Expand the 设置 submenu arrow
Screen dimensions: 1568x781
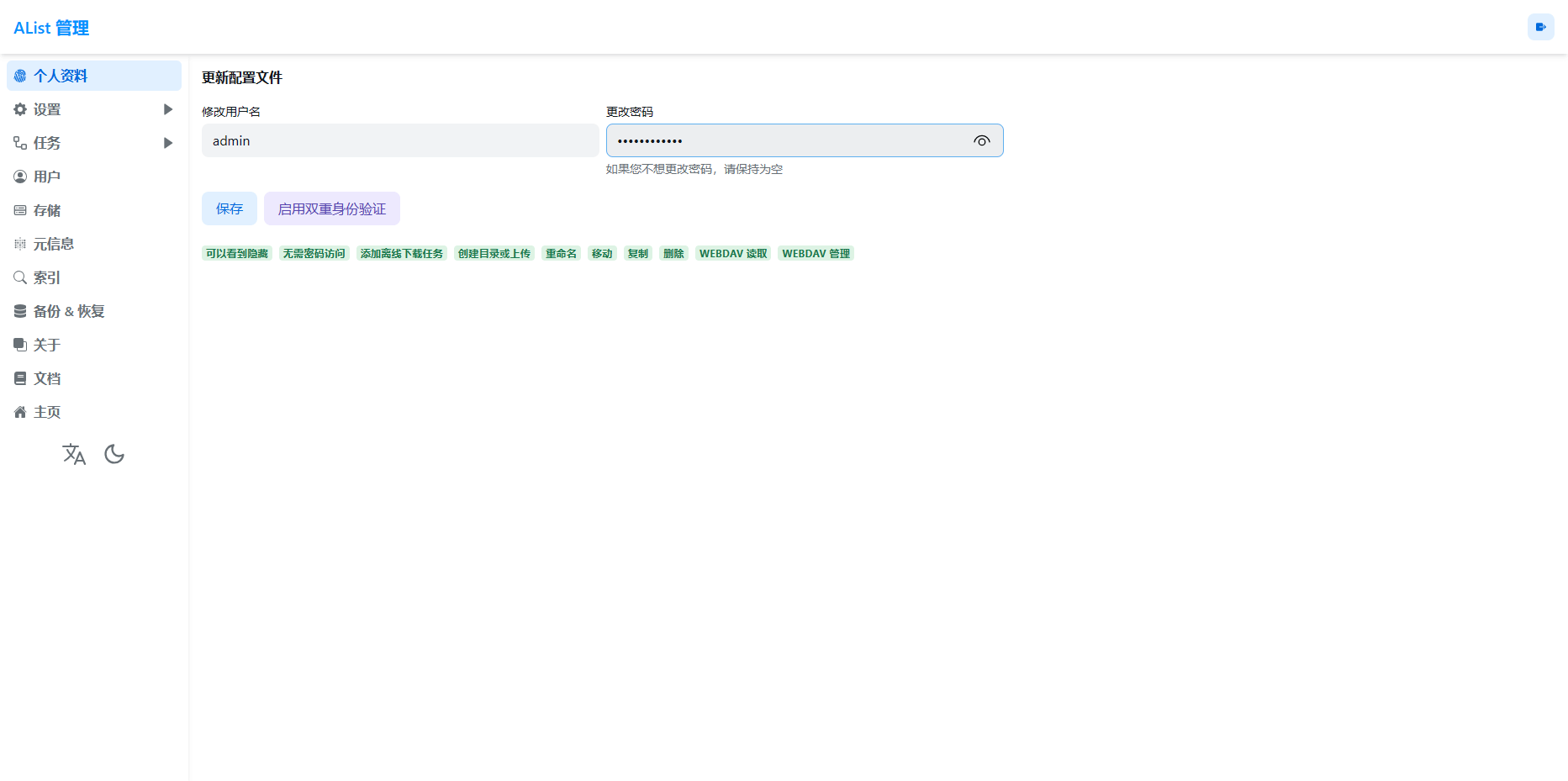click(x=168, y=109)
